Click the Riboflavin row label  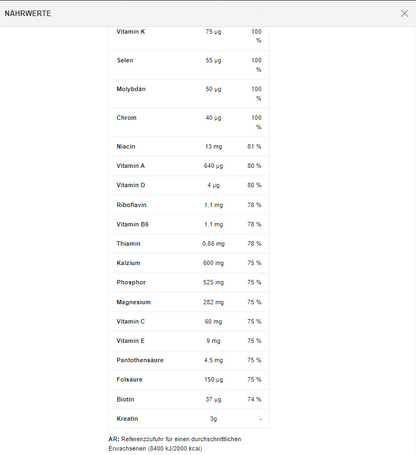click(x=131, y=205)
